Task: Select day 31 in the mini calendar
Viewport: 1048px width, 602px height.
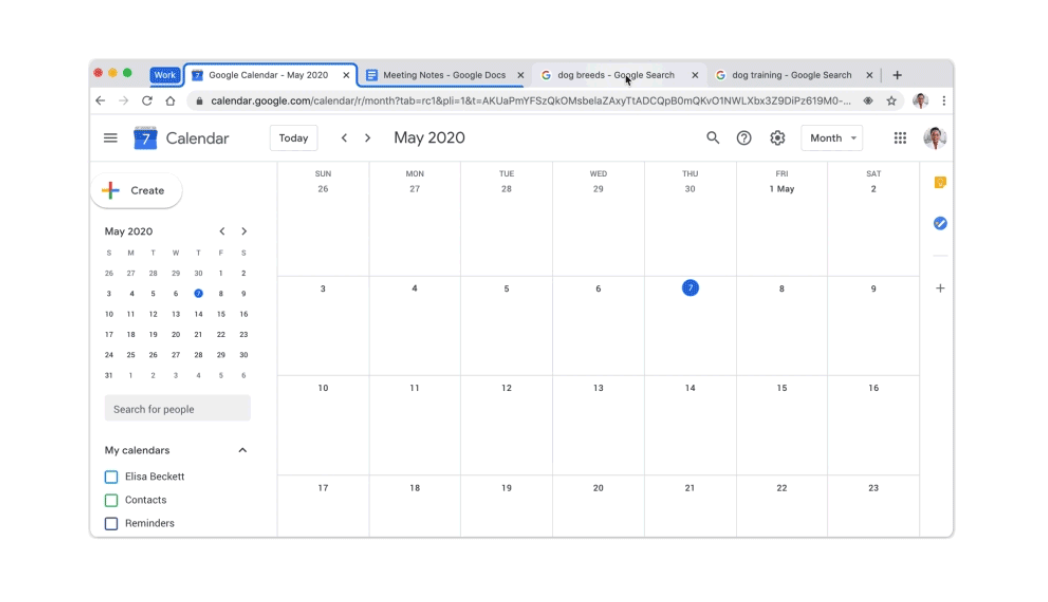Action: (108, 375)
